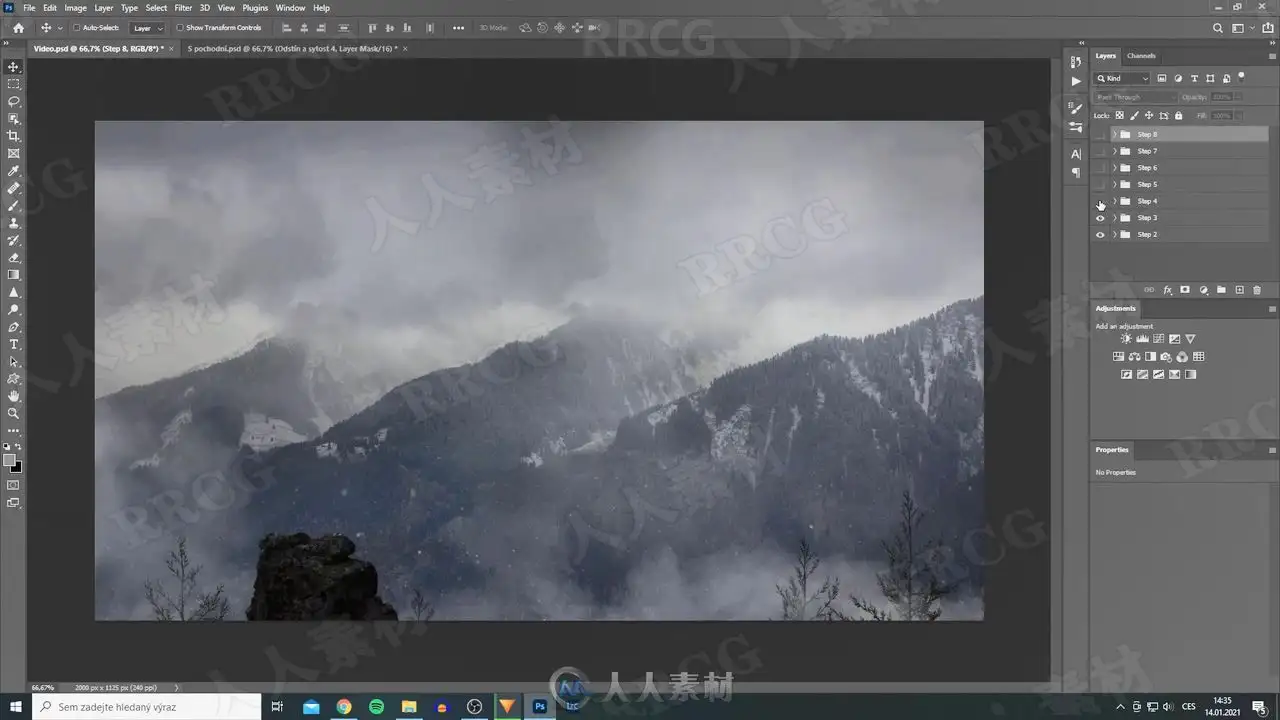Viewport: 1280px width, 720px height.
Task: Open the Brush Settings panel icon
Action: (1076, 108)
